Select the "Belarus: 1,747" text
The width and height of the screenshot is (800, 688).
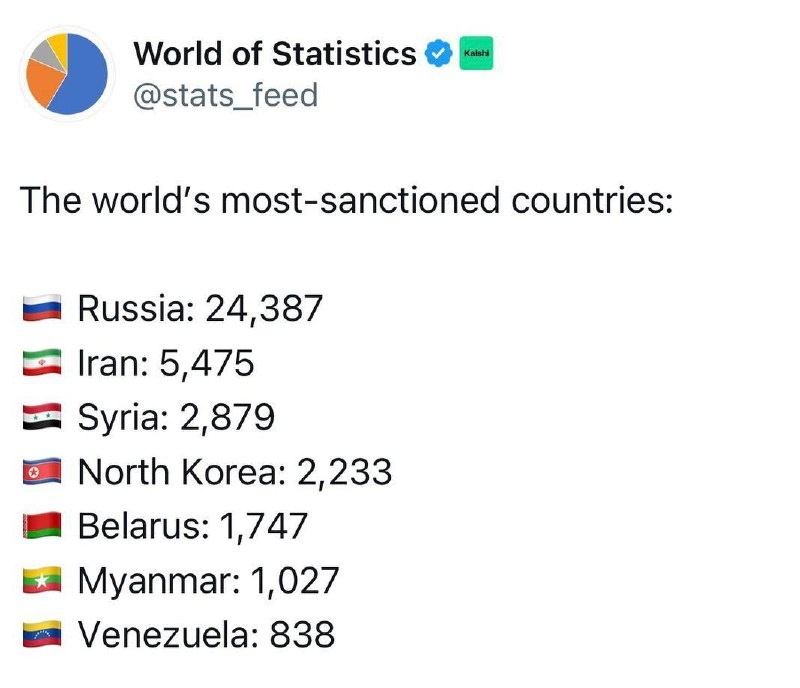193,526
